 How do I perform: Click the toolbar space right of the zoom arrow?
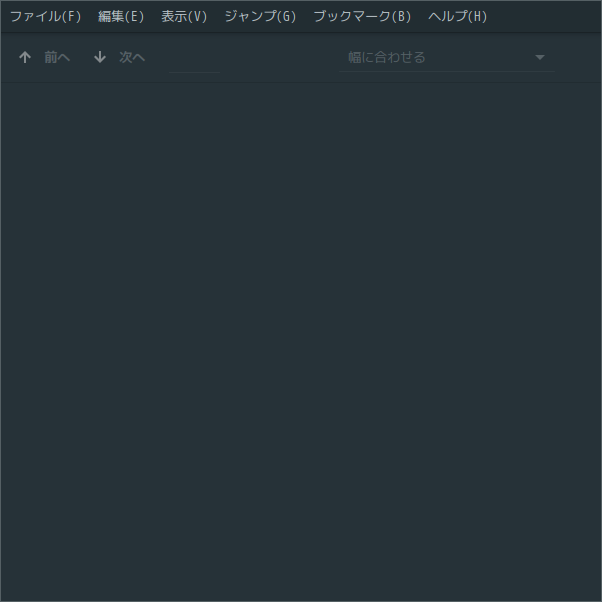(x=578, y=58)
